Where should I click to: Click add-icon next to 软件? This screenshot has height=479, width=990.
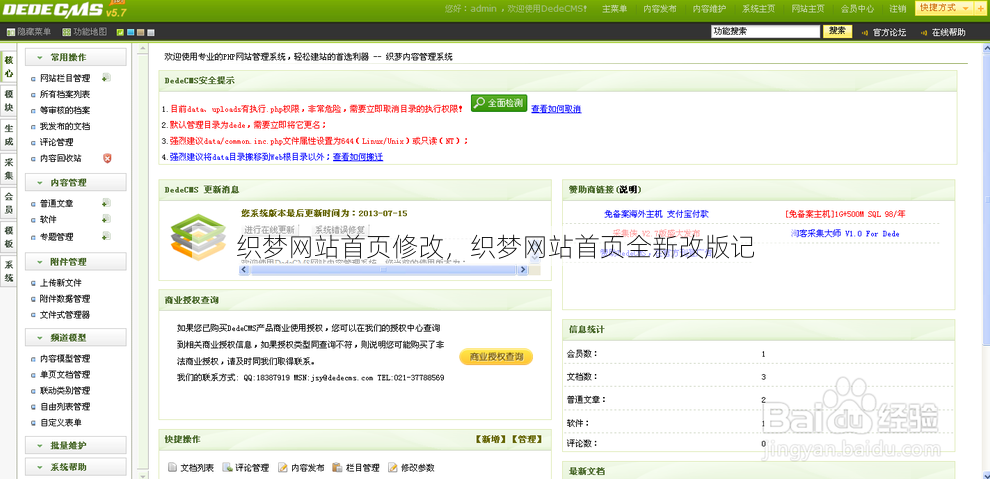107,219
